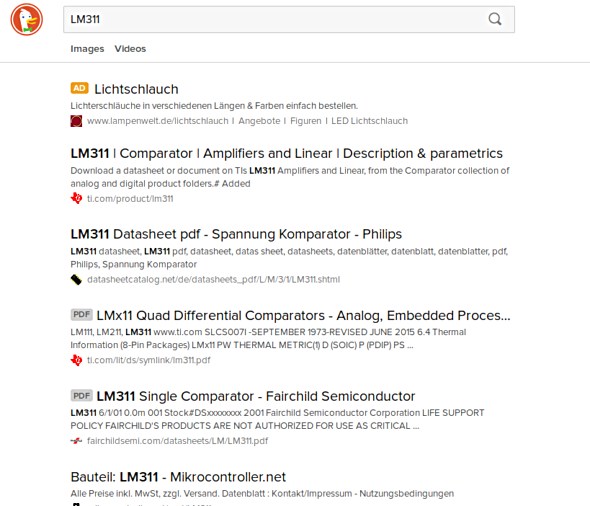Image resolution: width=590 pixels, height=506 pixels.
Task: Open LM311 Datasheet pdf Philips result
Action: pos(236,234)
